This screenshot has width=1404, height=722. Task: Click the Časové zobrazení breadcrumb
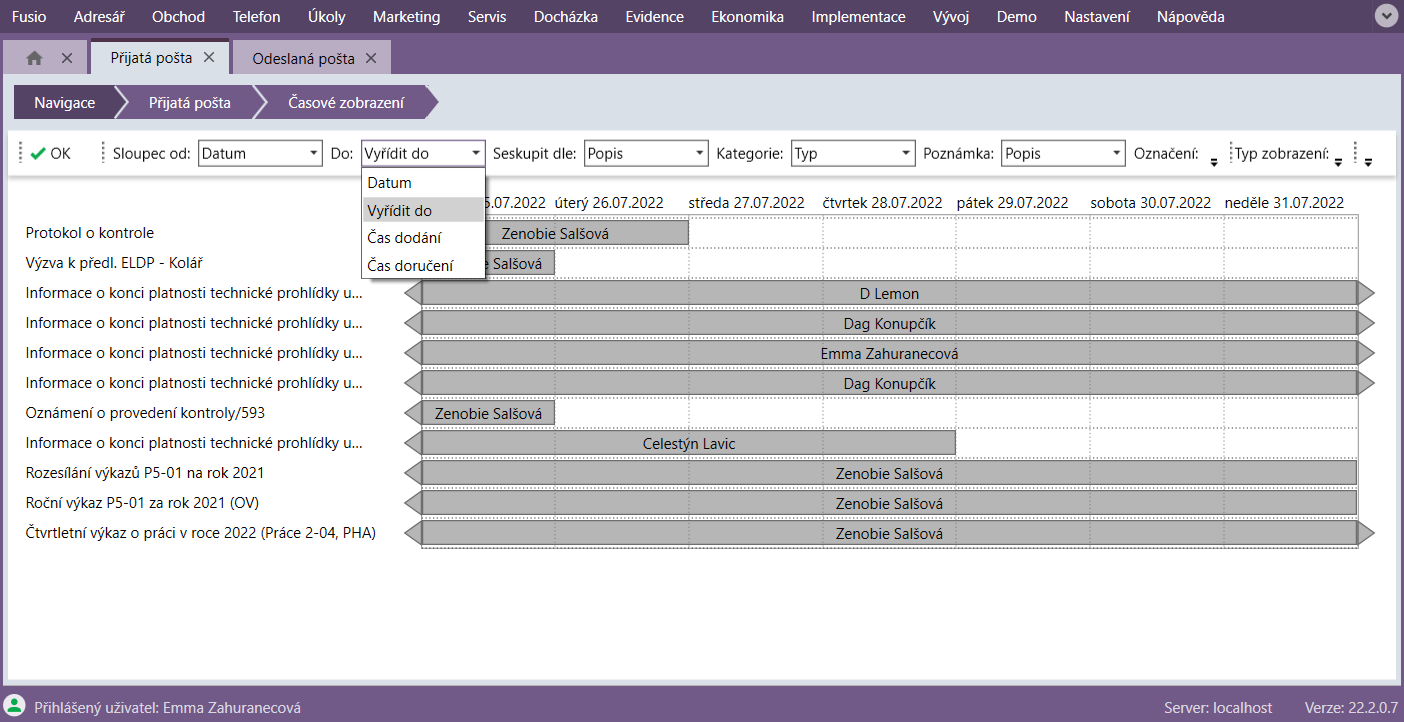tap(346, 103)
